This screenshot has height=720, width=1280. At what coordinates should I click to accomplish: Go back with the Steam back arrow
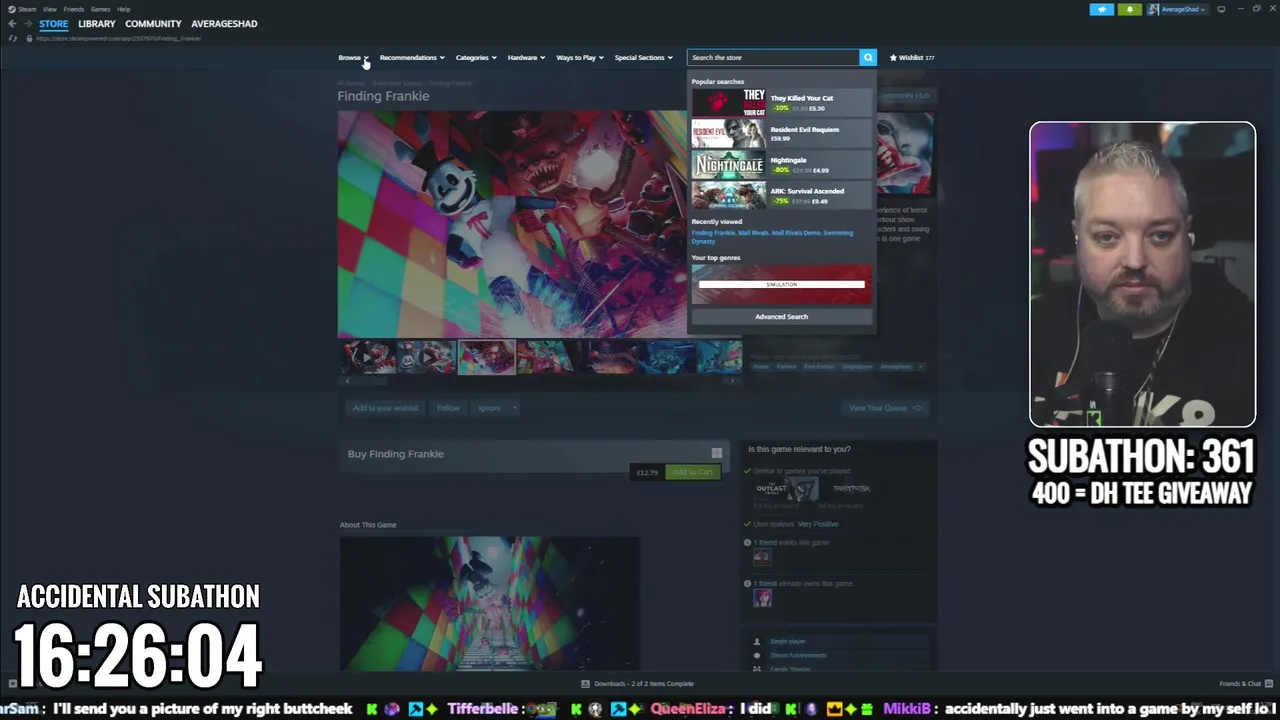[12, 24]
